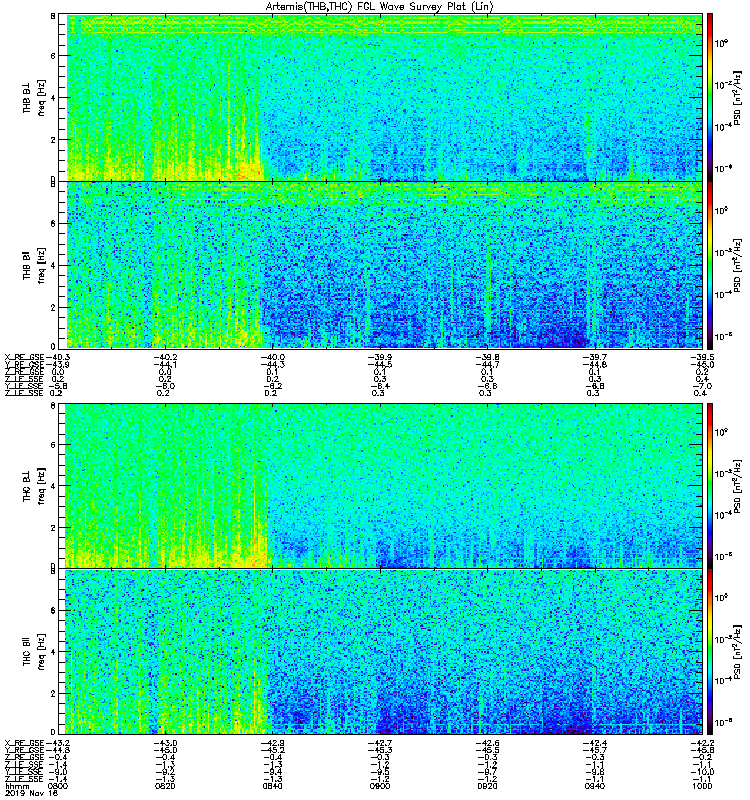The height and width of the screenshot is (800, 750).
Task: Click the 0820 time tick label
Action: point(164,786)
